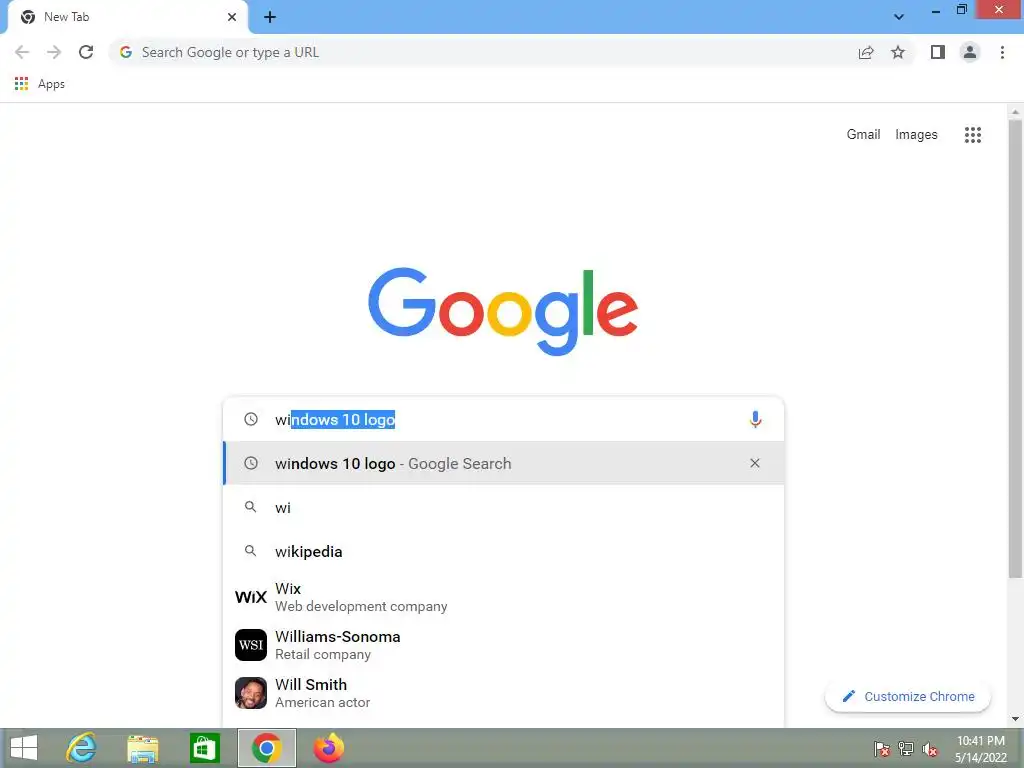This screenshot has width=1024, height=768.
Task: Open File Explorer from taskbar
Action: point(142,748)
